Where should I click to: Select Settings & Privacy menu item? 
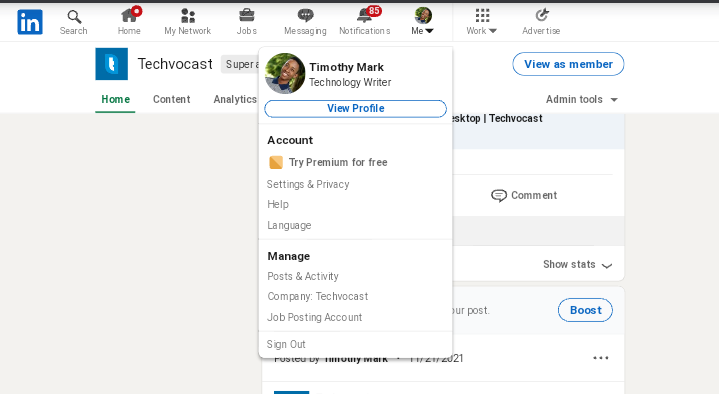[x=308, y=184]
